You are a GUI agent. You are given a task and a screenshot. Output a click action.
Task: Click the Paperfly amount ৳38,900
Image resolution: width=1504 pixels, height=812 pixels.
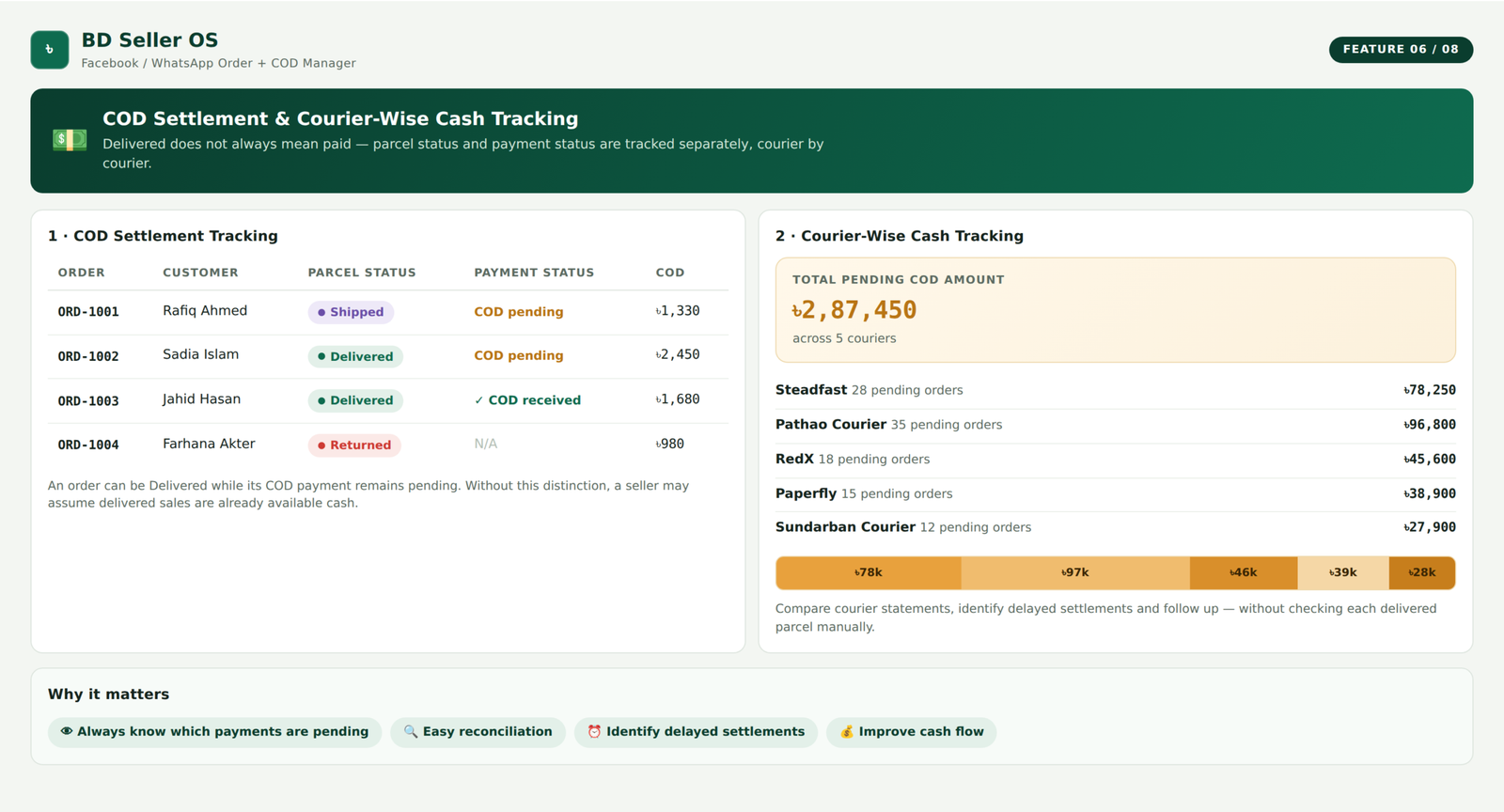pos(1430,493)
